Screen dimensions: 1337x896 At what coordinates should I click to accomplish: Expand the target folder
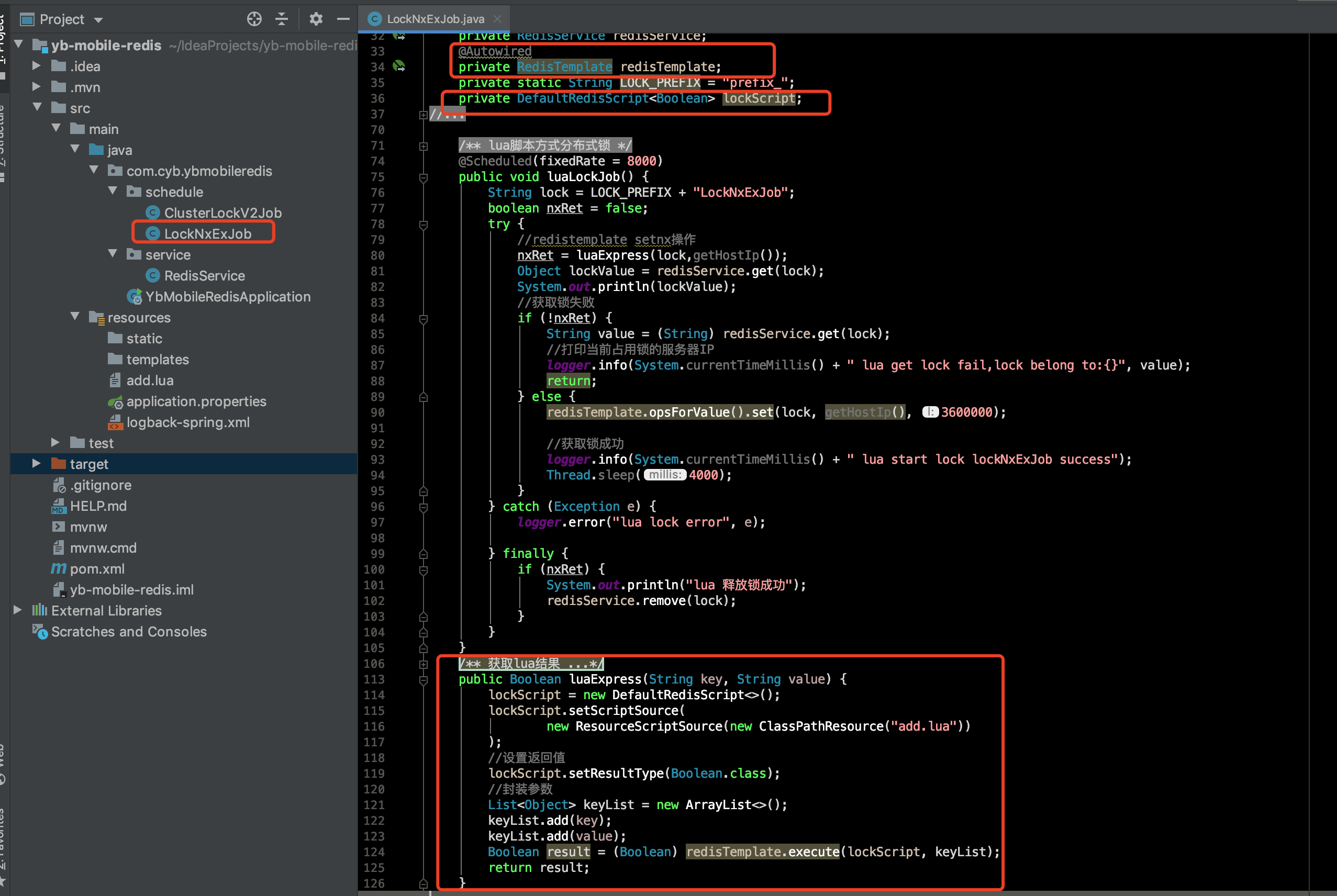36,463
